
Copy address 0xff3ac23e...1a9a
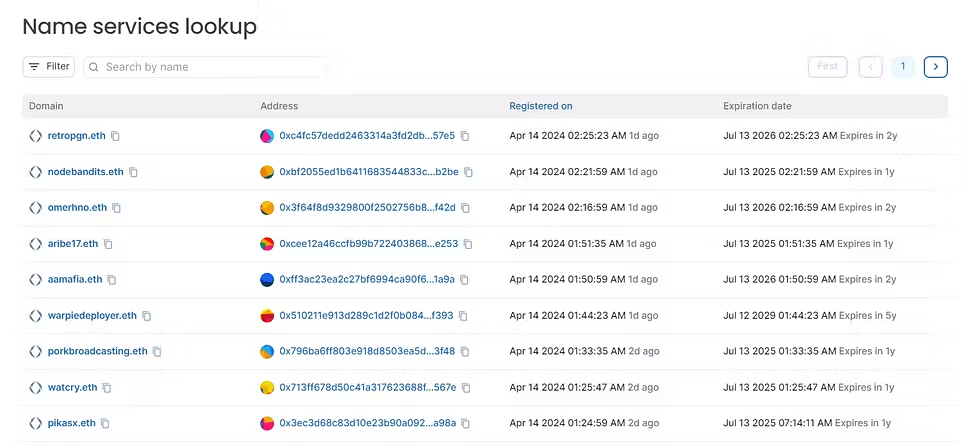pyautogui.click(x=464, y=280)
